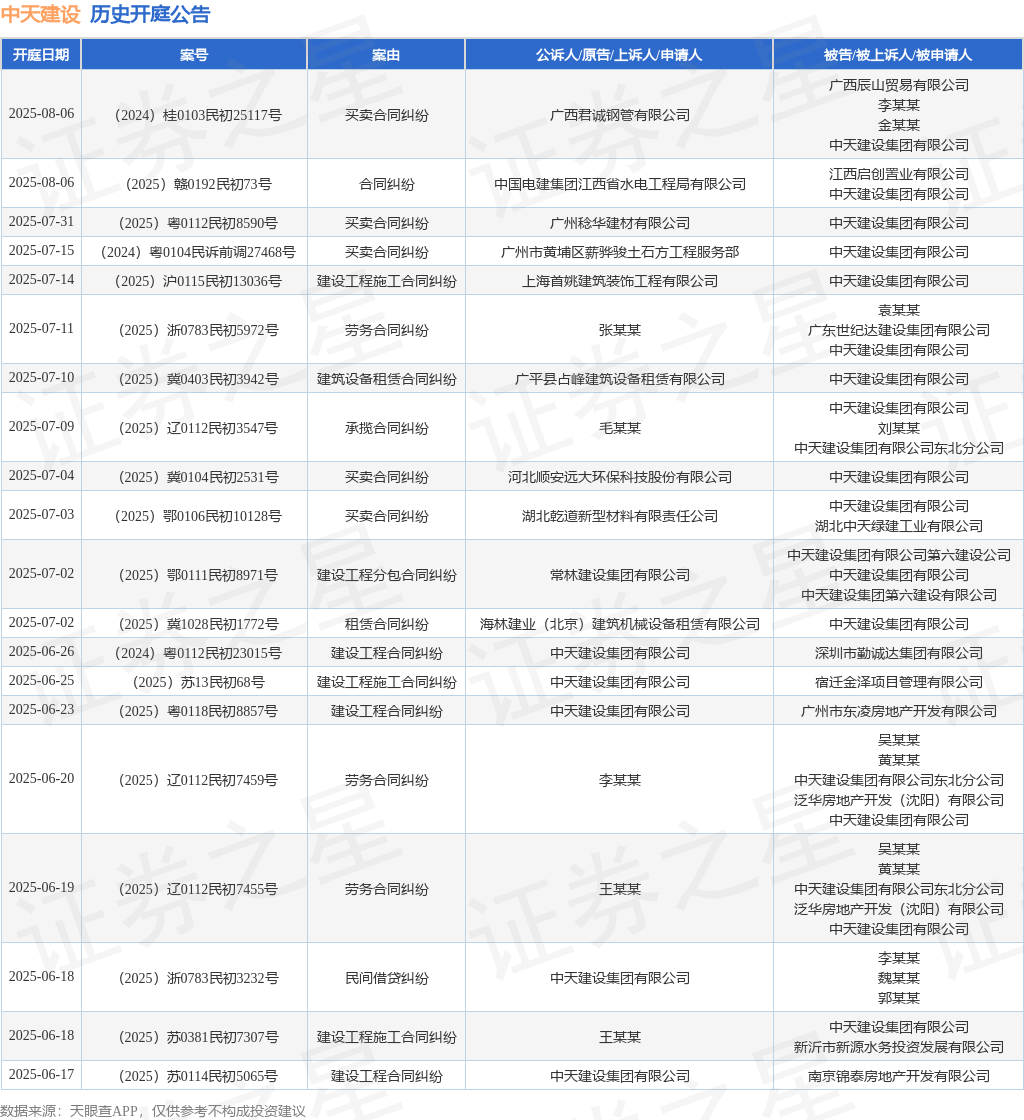Image resolution: width=1024 pixels, height=1120 pixels.
Task: Click date 2025-07-03
Action: (41, 514)
